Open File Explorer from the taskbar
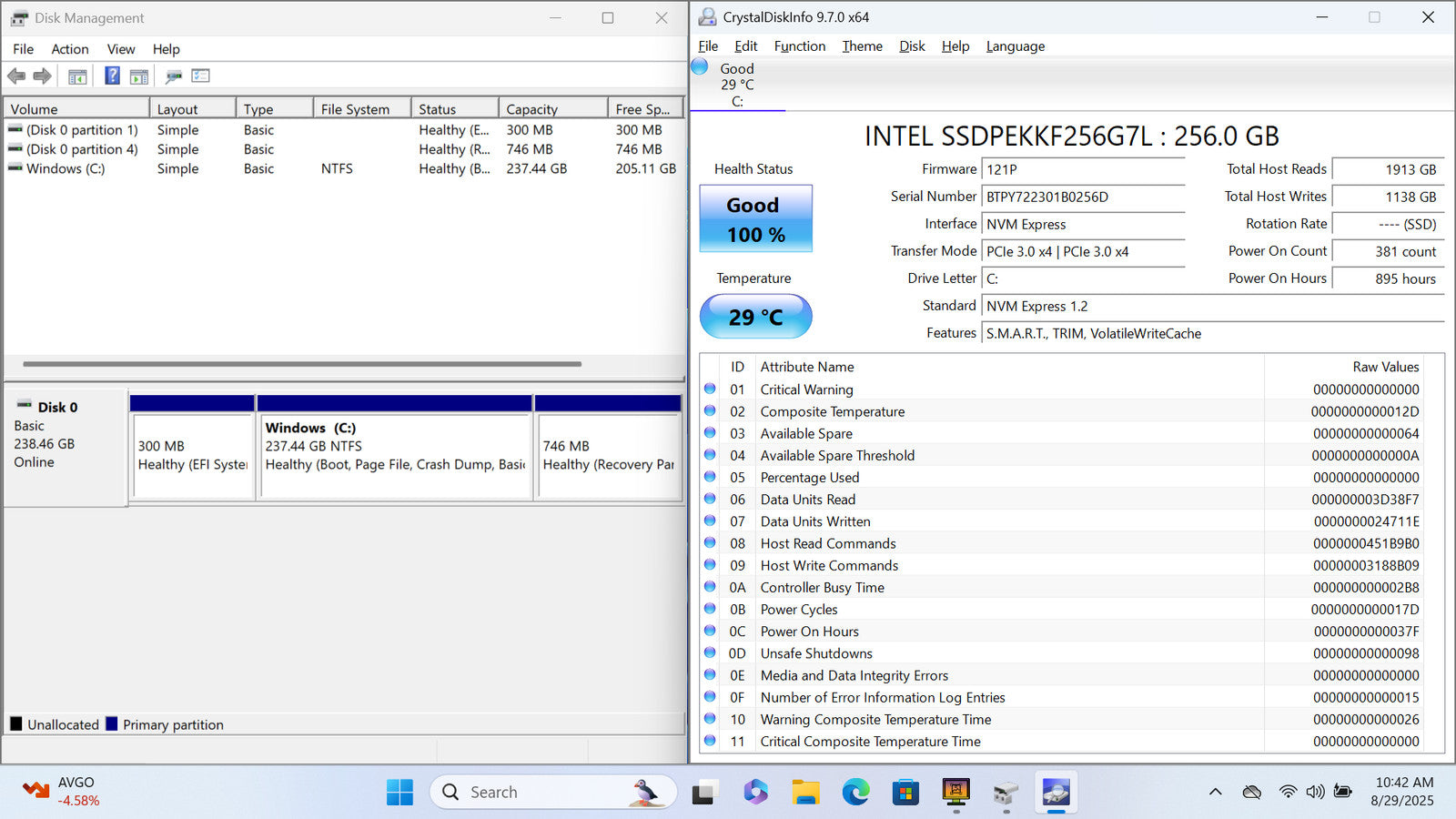This screenshot has height=819, width=1456. point(805,793)
